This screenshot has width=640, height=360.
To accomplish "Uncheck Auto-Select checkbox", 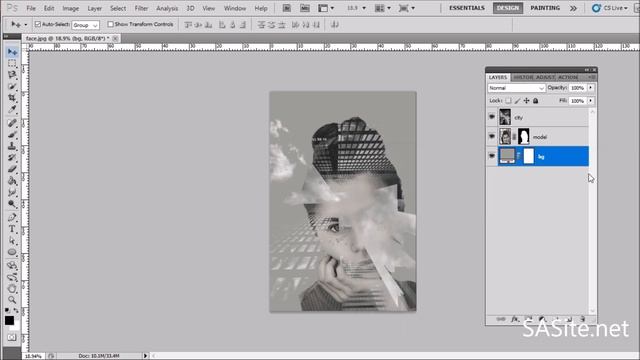I will [38, 24].
